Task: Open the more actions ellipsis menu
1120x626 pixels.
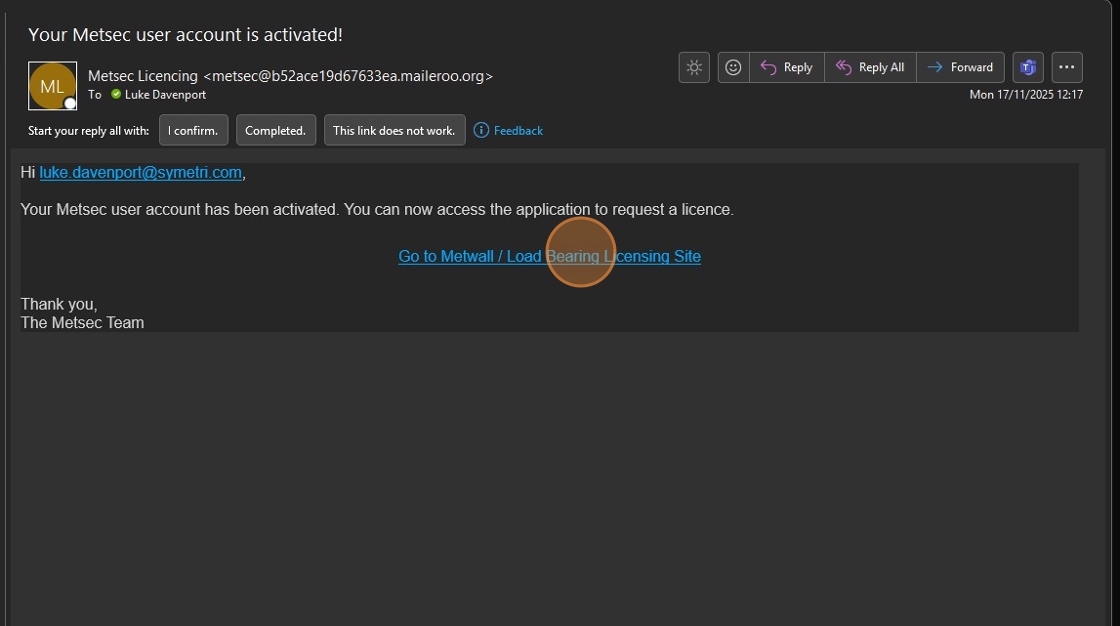Action: pos(1067,67)
